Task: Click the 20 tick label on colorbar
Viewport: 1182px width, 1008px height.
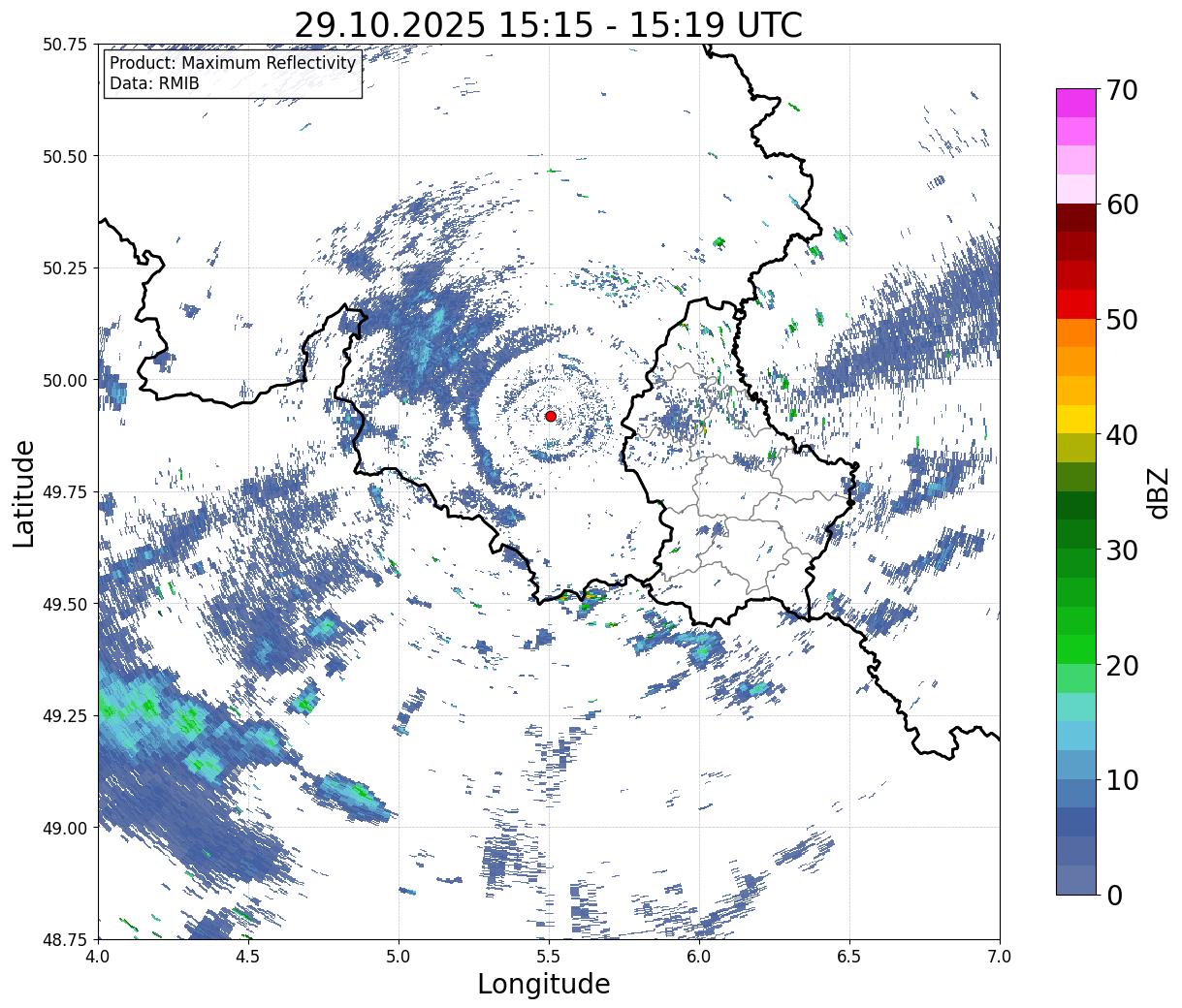Action: point(1122,665)
